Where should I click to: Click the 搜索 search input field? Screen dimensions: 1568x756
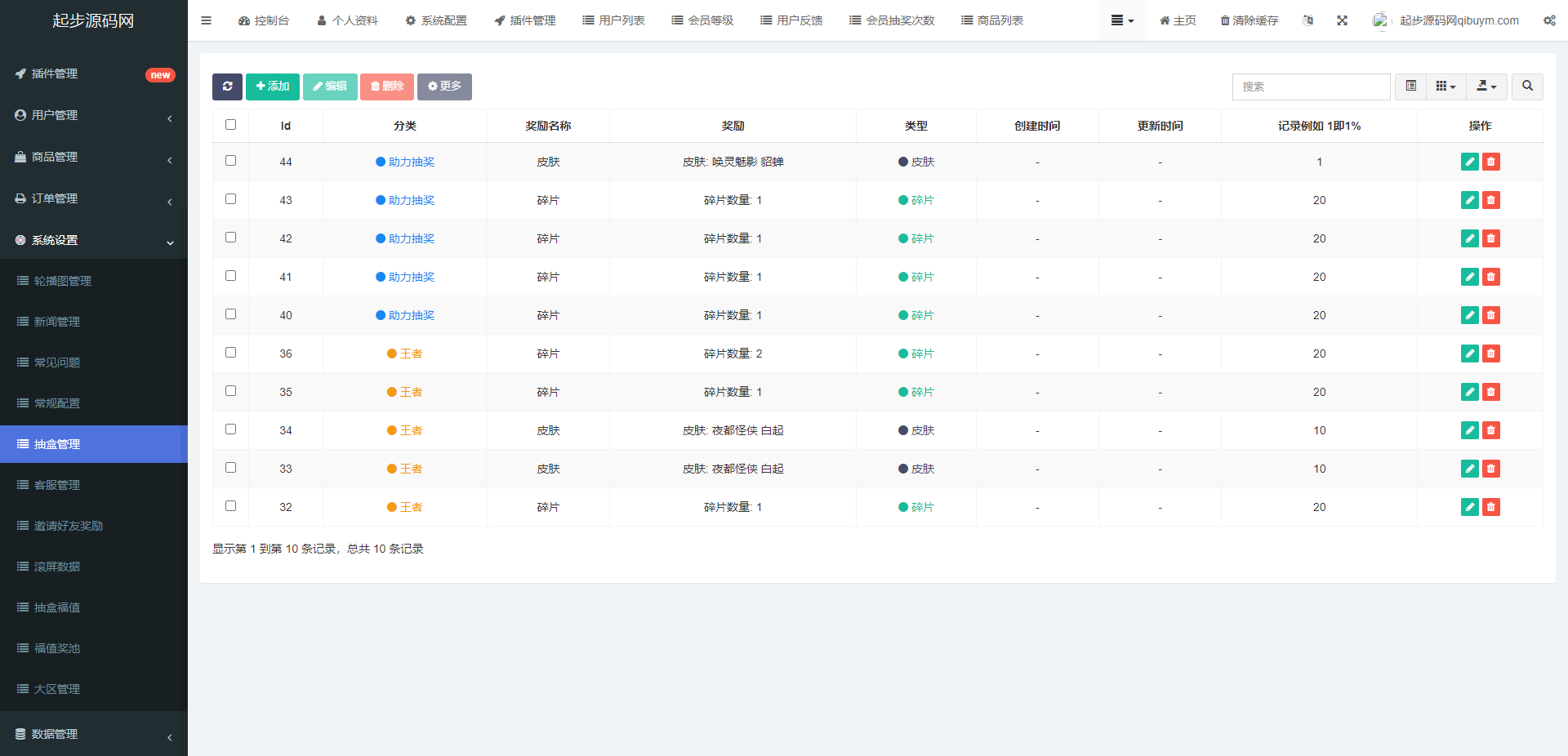coord(1311,87)
